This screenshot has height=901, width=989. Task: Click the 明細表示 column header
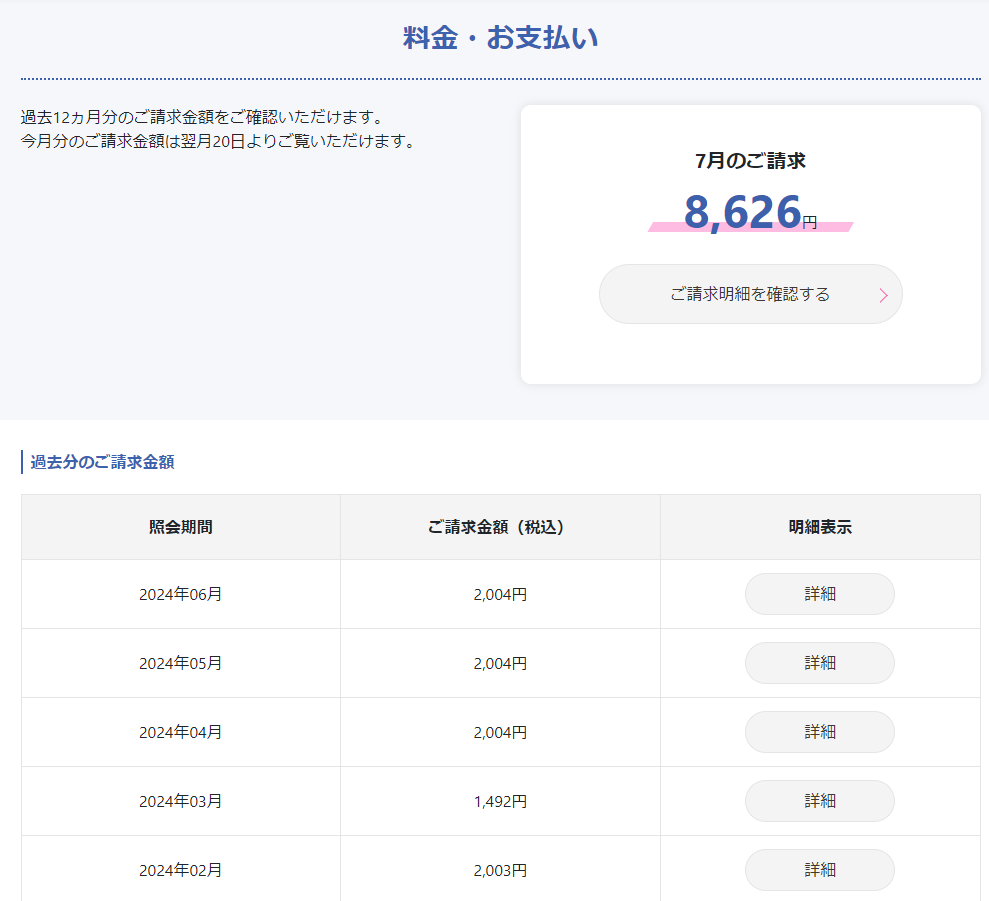[x=820, y=527]
